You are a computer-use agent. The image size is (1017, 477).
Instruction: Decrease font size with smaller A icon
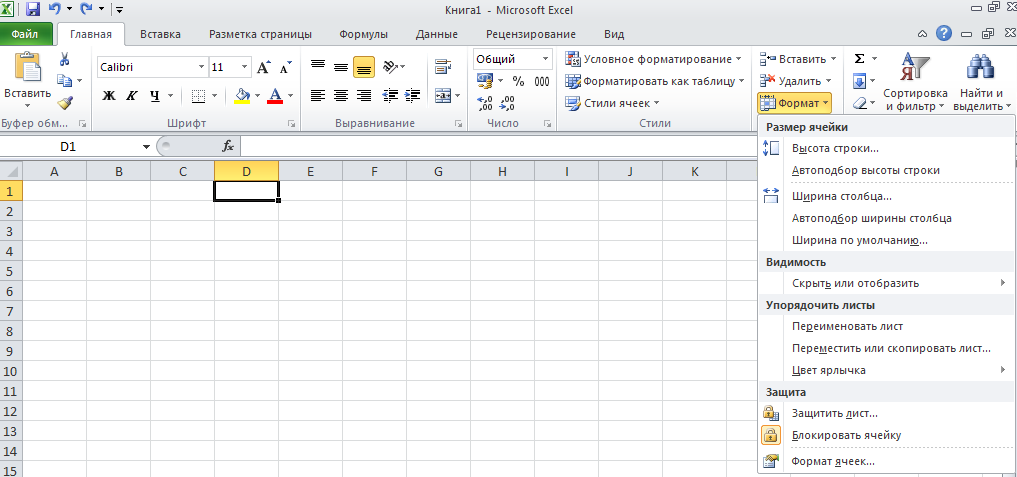tap(285, 67)
